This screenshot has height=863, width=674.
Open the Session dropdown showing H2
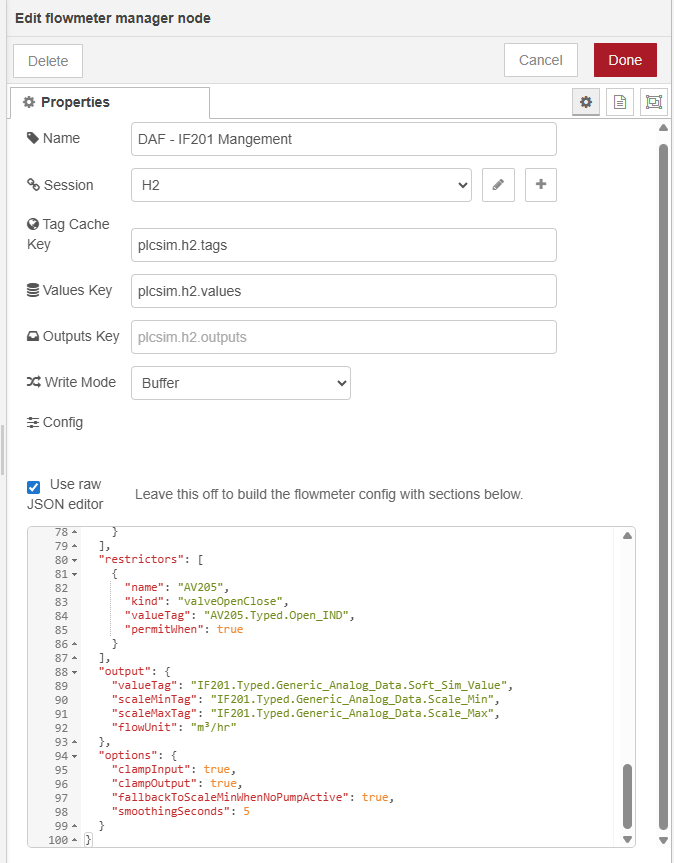[x=301, y=185]
